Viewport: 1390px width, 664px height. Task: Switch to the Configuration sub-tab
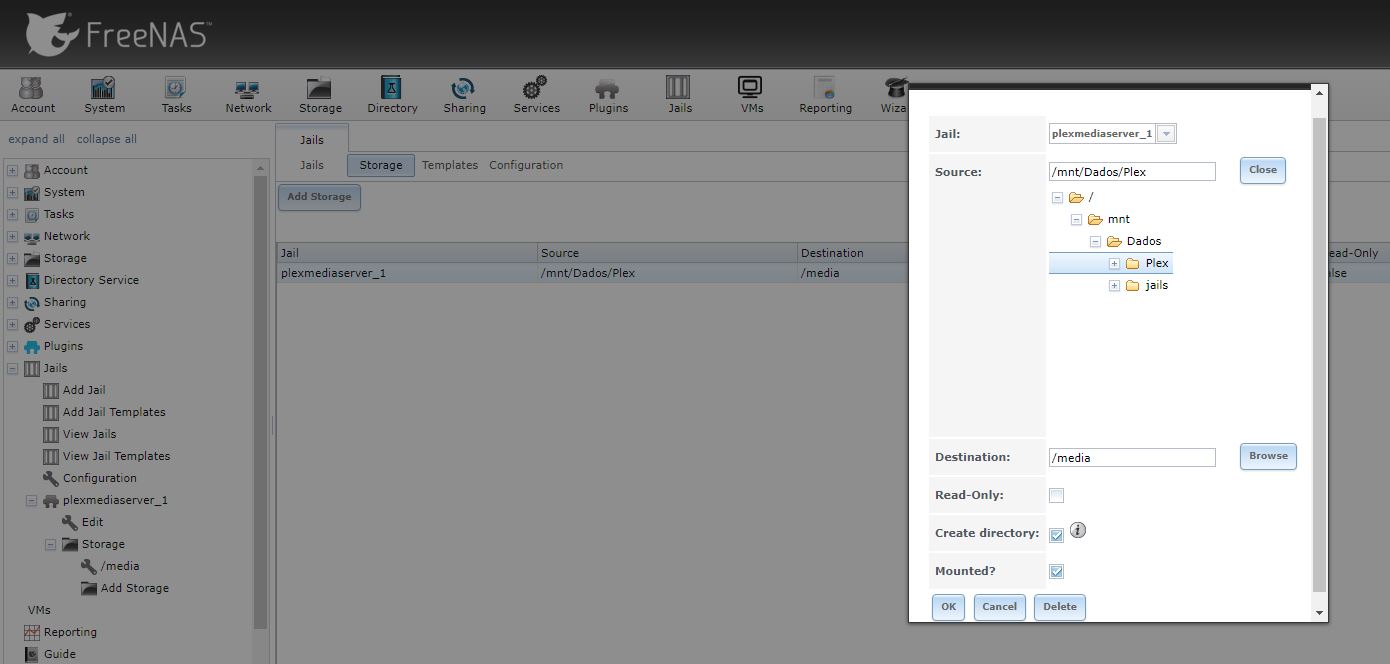(x=526, y=165)
